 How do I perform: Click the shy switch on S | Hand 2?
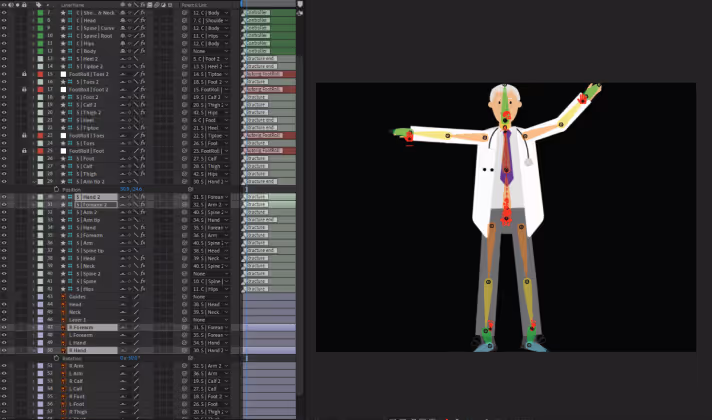click(123, 197)
